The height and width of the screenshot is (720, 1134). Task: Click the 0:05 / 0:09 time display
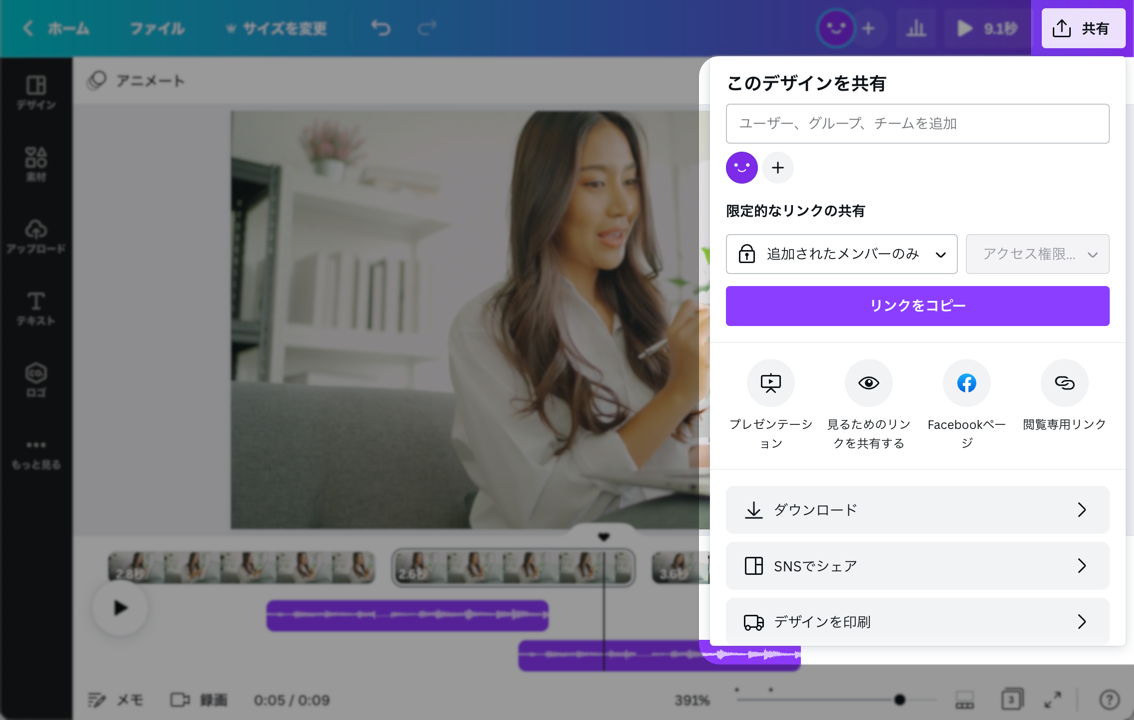coord(291,700)
